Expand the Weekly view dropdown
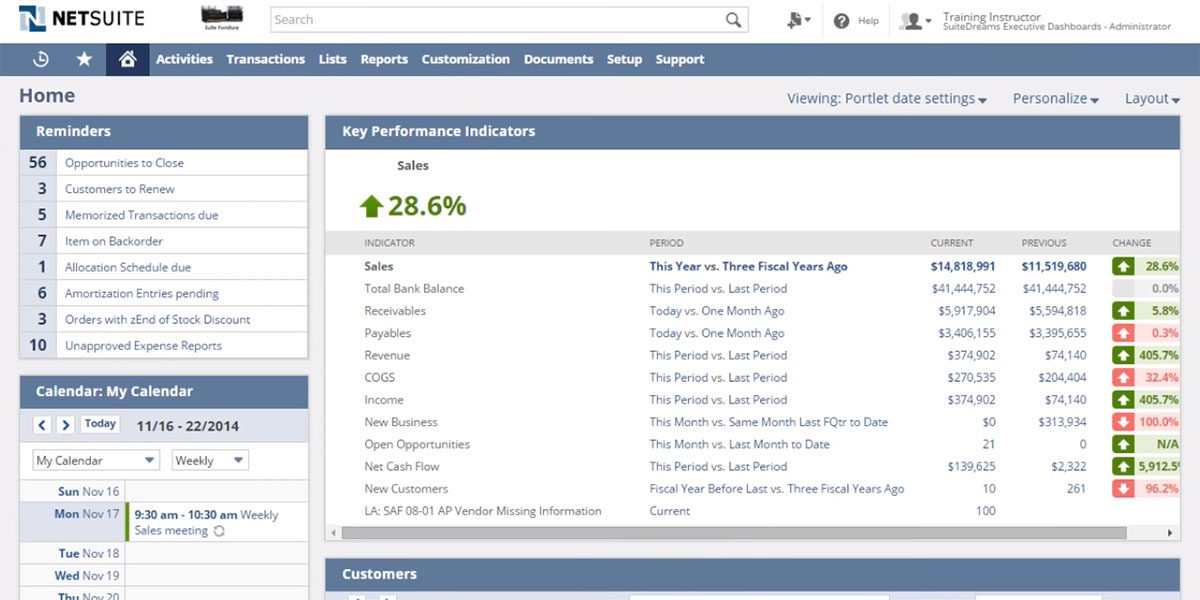The width and height of the screenshot is (1200, 600). coord(209,460)
